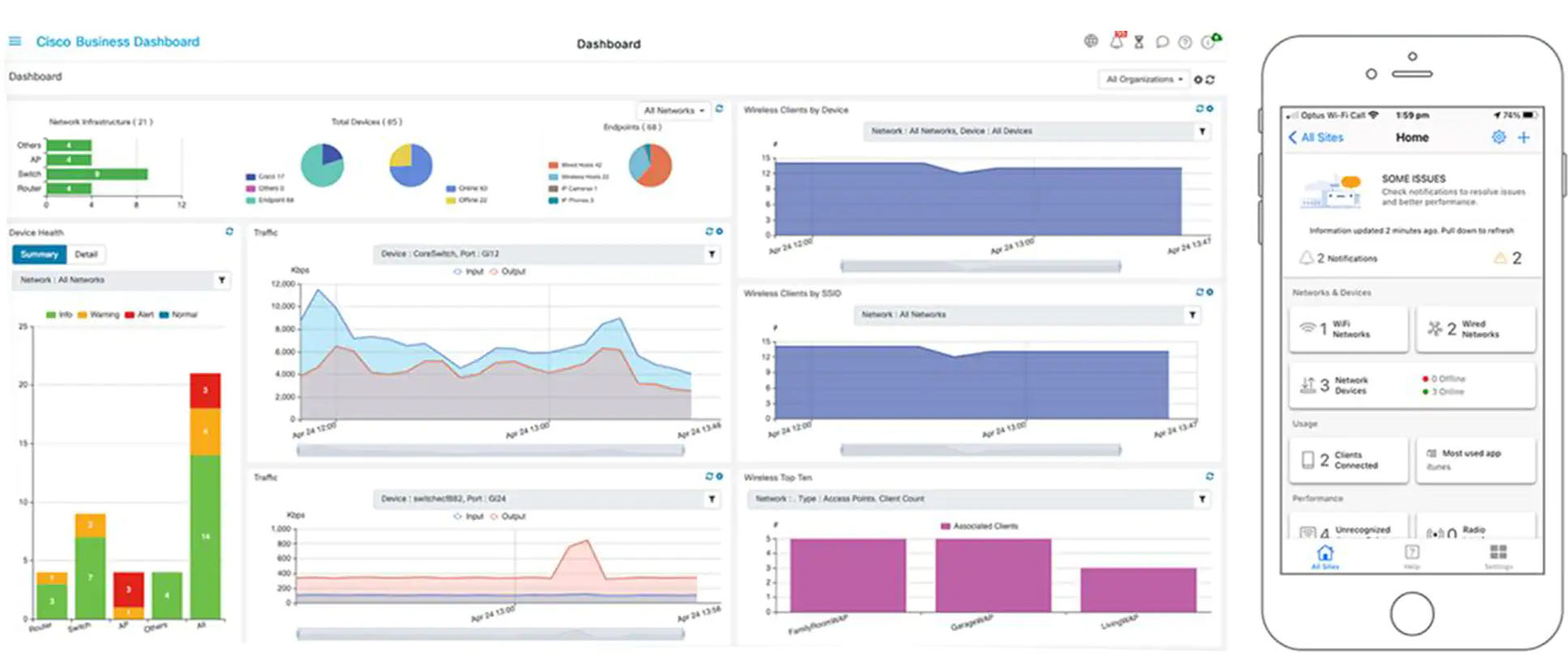
Task: Toggle the Output series in CoreSwitch traffic legend
Action: click(x=508, y=272)
